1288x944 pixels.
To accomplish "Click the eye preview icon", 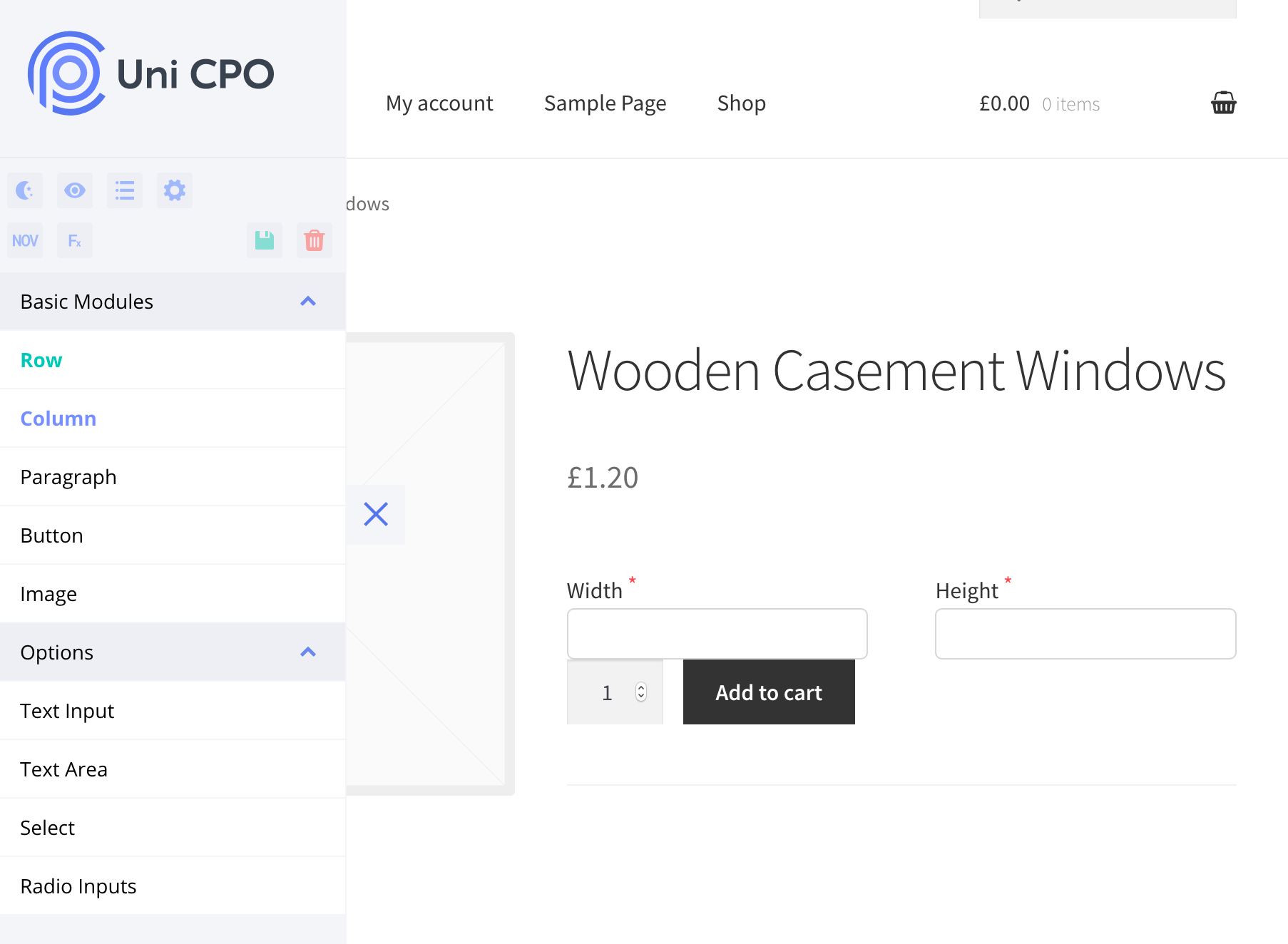I will 74,190.
